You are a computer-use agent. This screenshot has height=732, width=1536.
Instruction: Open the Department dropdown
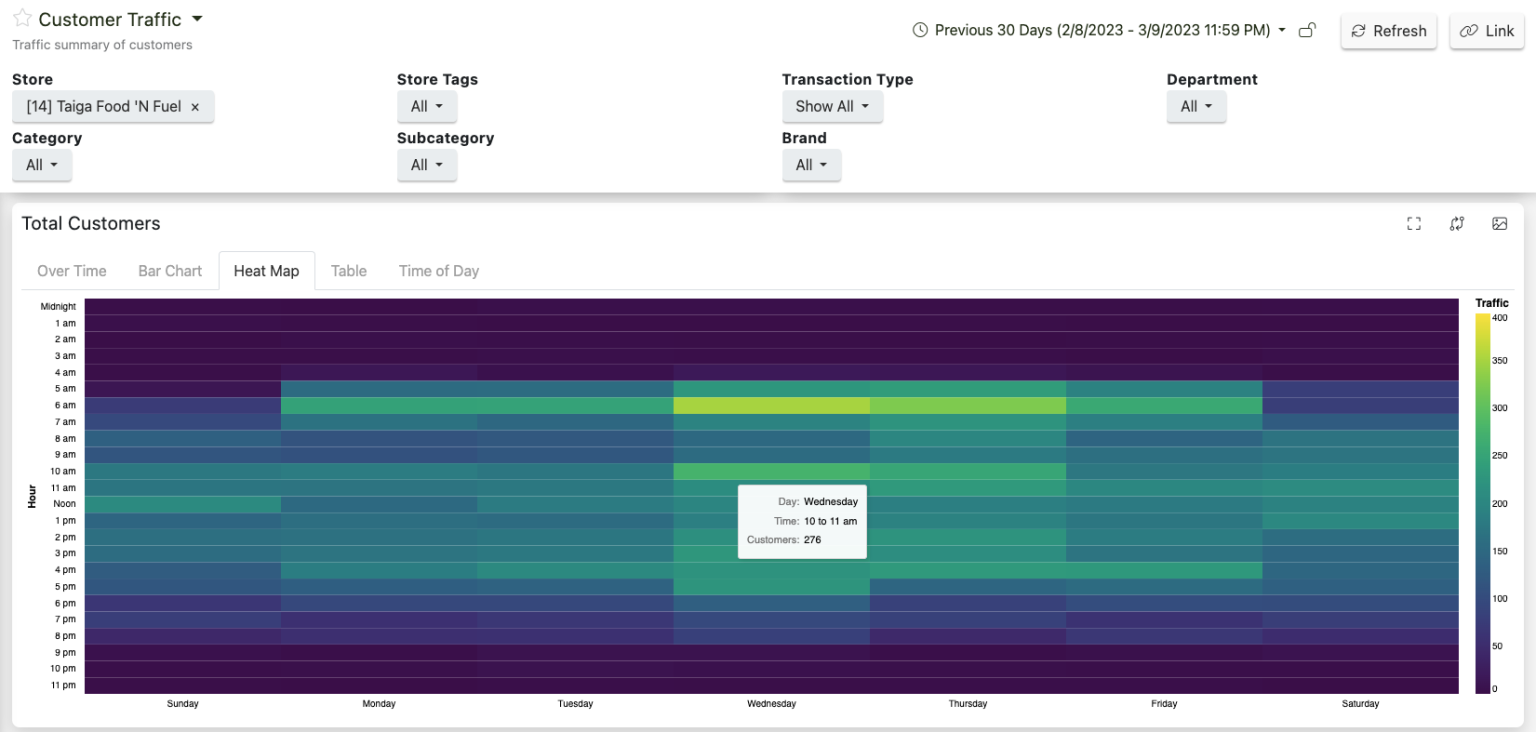(1196, 106)
